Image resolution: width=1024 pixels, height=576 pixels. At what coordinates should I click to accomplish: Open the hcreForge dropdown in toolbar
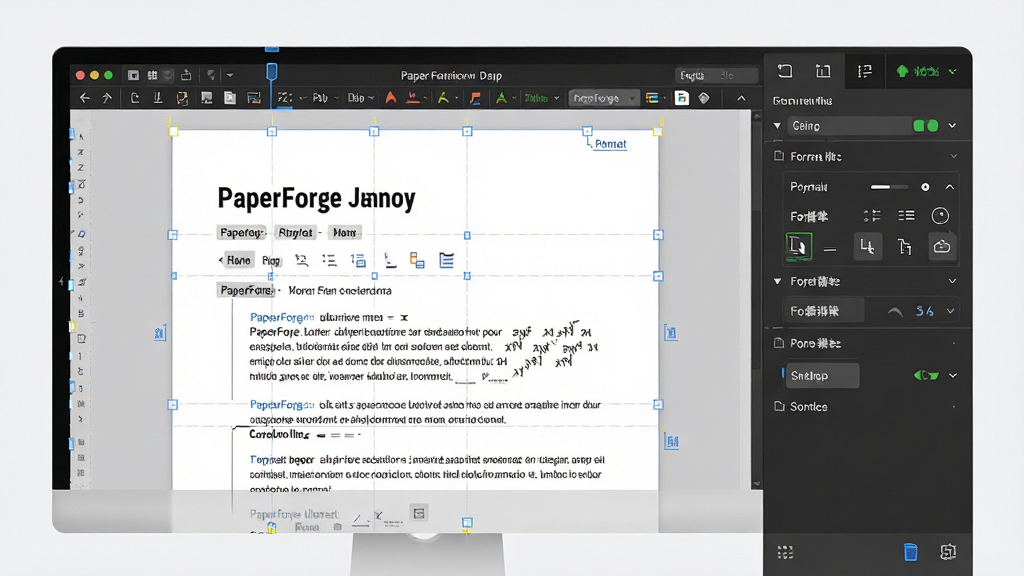[x=603, y=98]
